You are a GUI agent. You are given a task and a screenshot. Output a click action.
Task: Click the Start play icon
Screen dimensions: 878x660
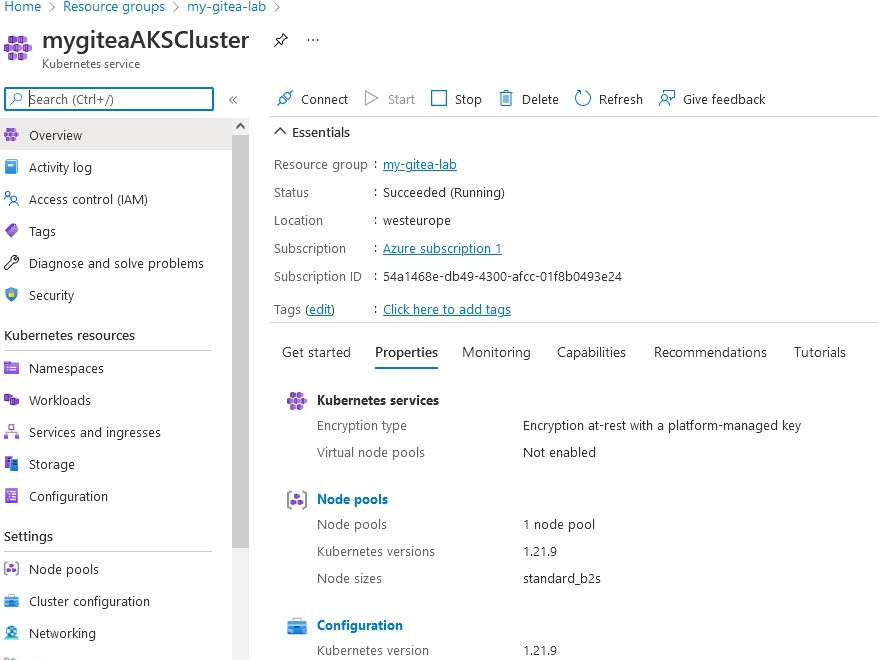pos(371,99)
